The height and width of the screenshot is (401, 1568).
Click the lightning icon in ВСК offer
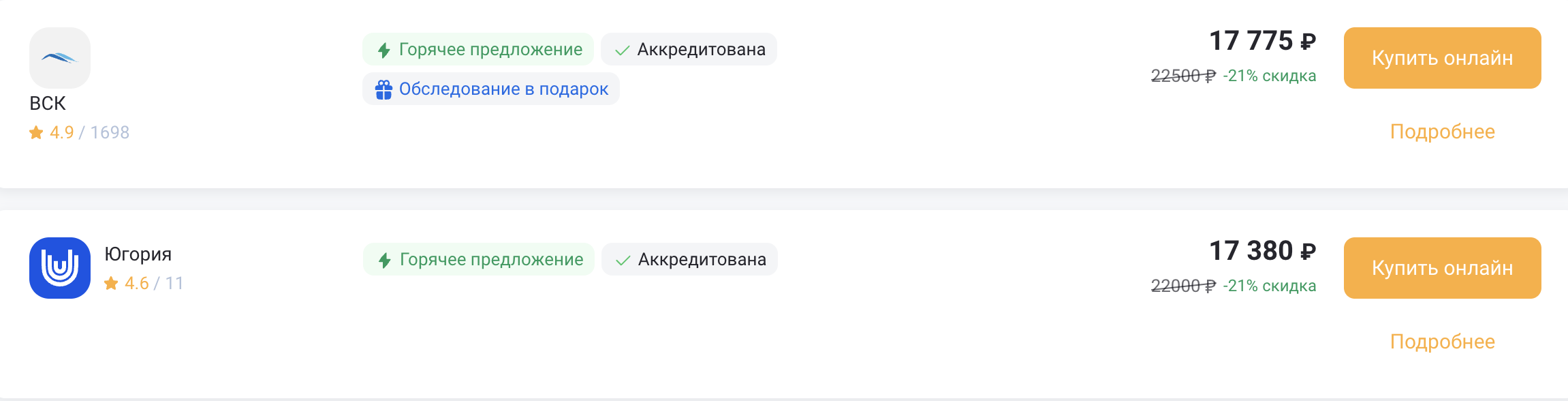point(384,50)
